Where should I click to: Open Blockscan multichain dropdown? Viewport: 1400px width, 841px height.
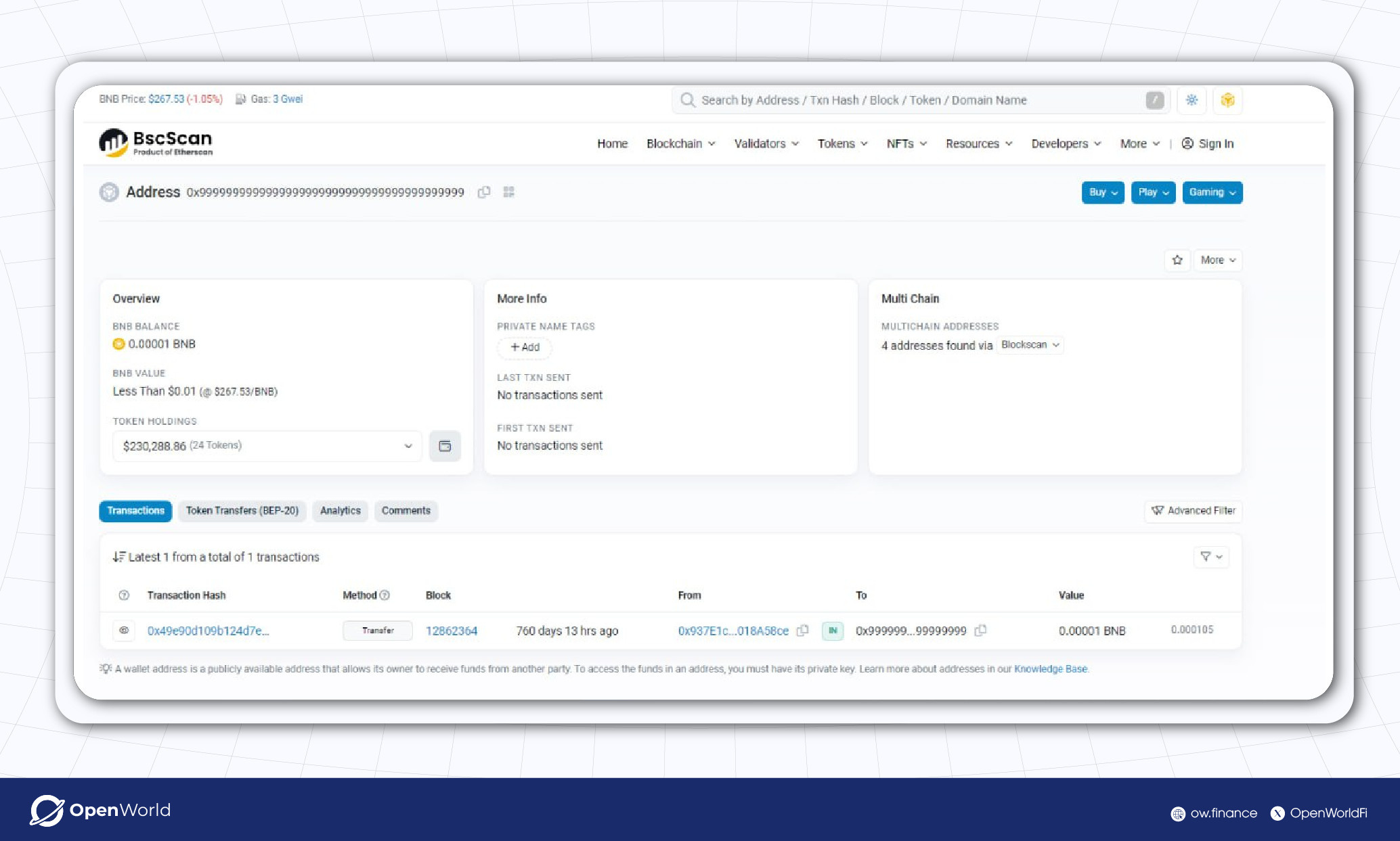[x=1030, y=345]
